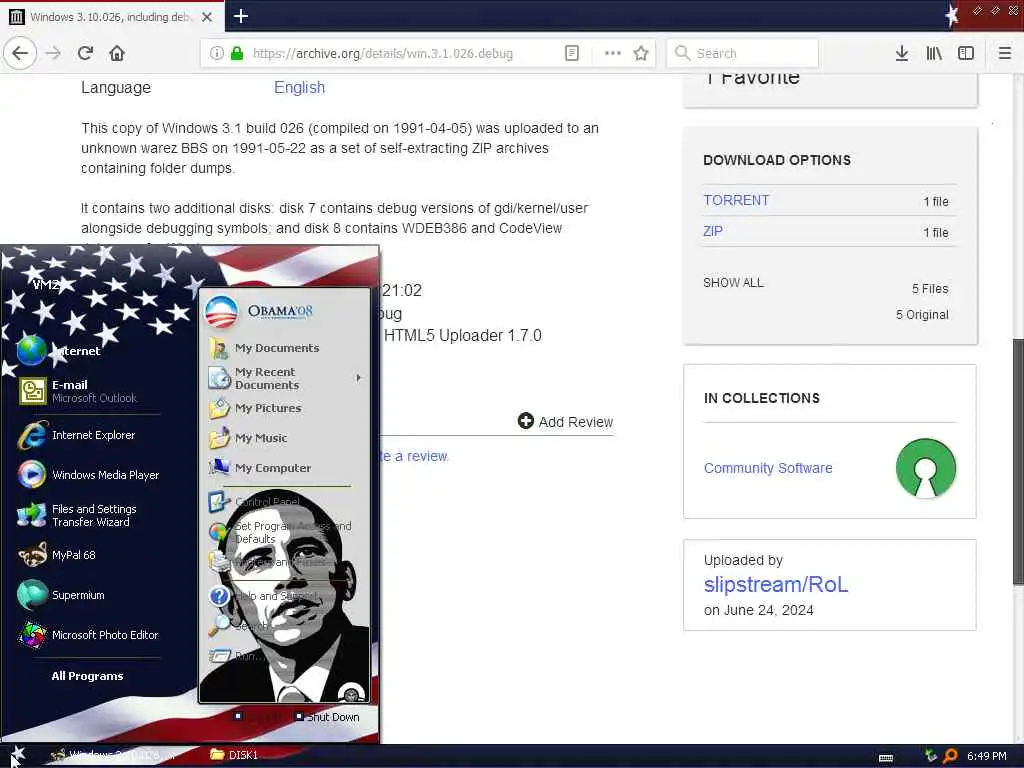Switch to DISK1 taskbar button
This screenshot has height=768, width=1024.
click(x=235, y=755)
